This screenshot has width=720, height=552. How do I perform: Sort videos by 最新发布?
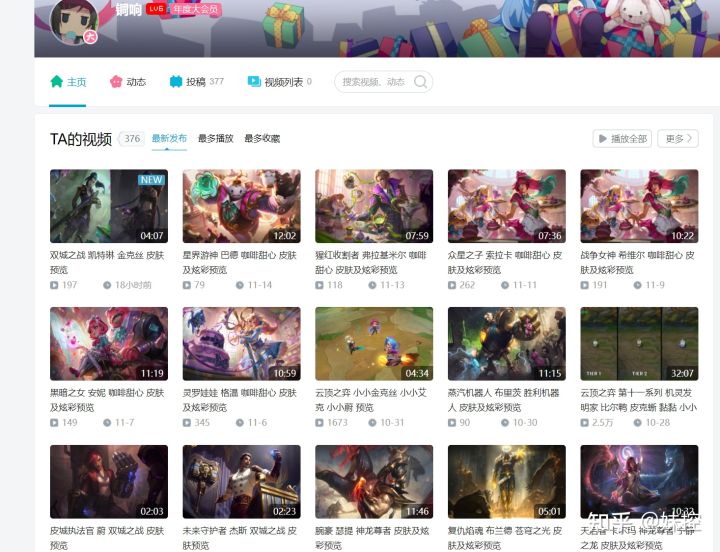[169, 138]
